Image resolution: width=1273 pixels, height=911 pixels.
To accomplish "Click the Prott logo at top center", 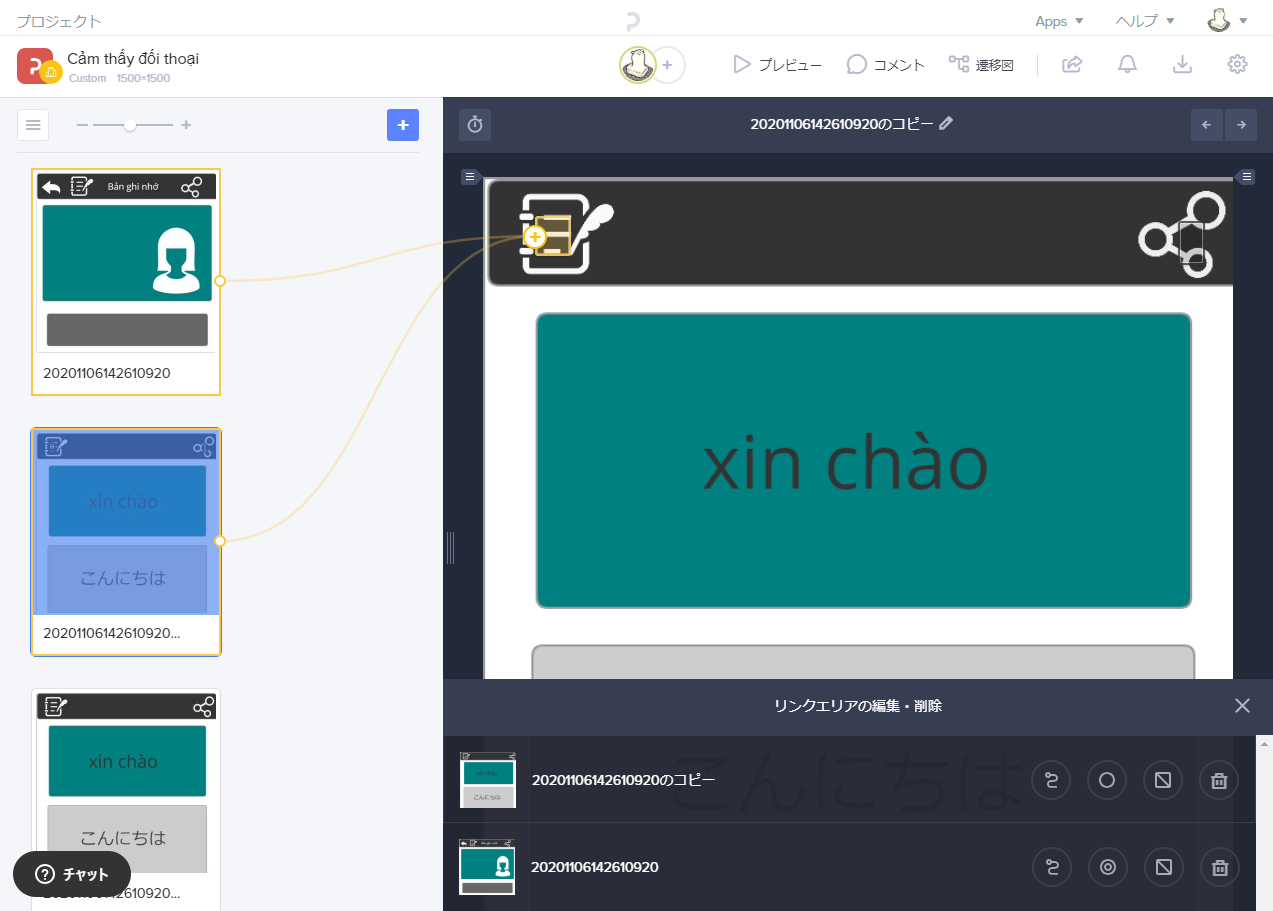I will click(632, 21).
